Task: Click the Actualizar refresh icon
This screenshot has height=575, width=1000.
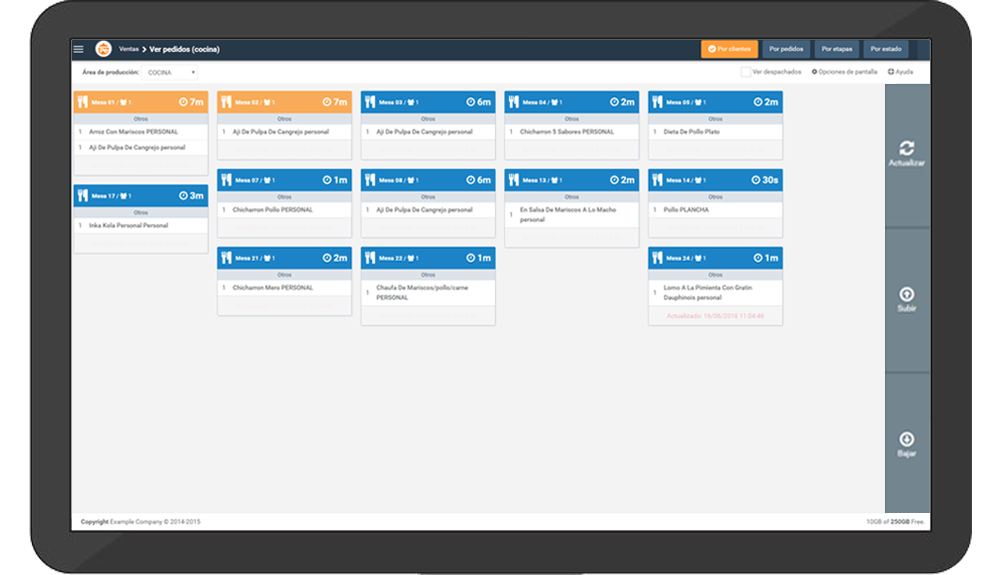Action: pos(906,149)
